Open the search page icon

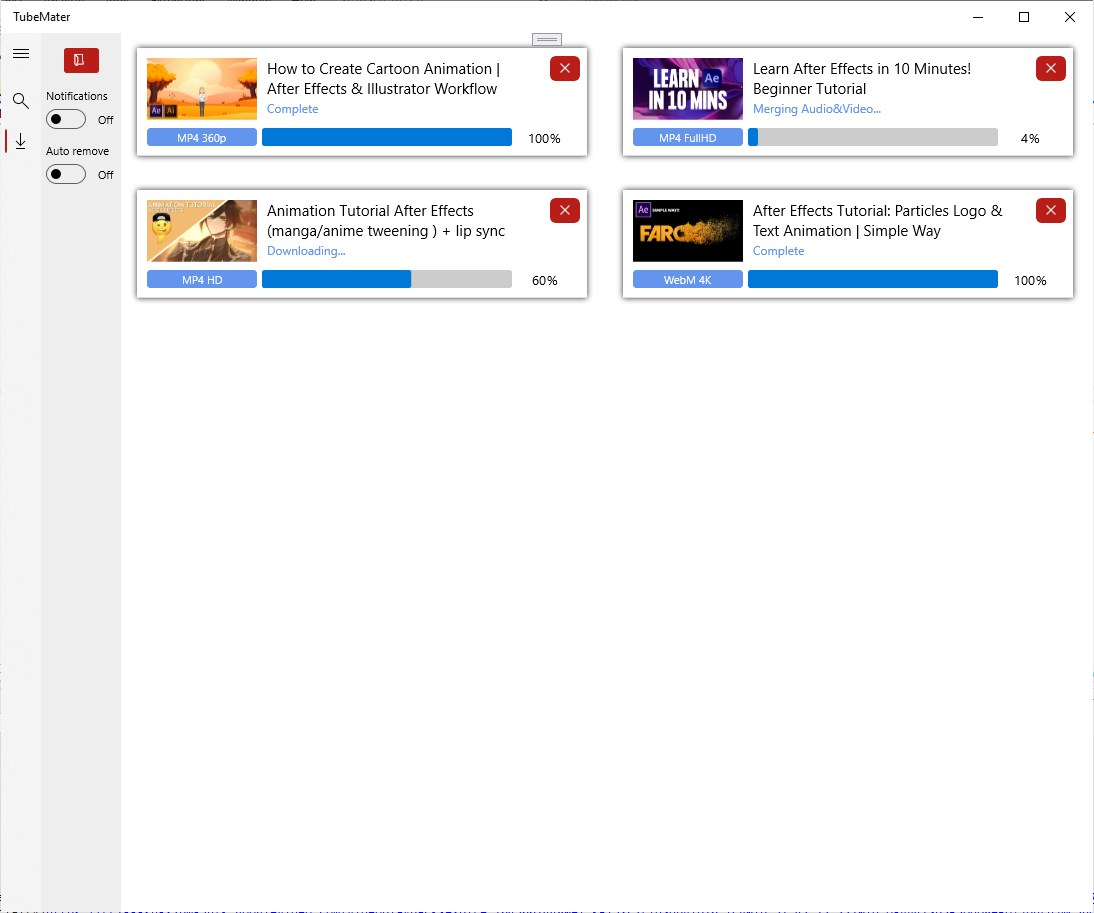coord(21,101)
